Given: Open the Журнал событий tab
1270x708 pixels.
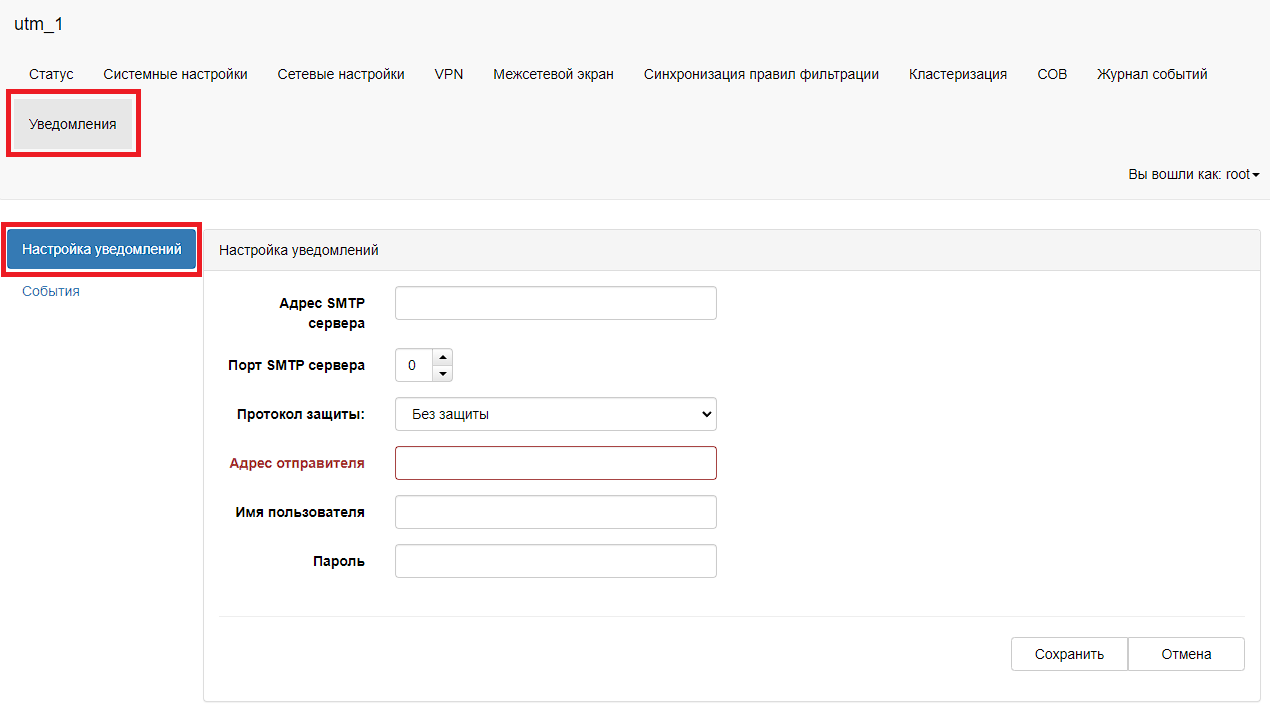Looking at the screenshot, I should pos(1152,74).
